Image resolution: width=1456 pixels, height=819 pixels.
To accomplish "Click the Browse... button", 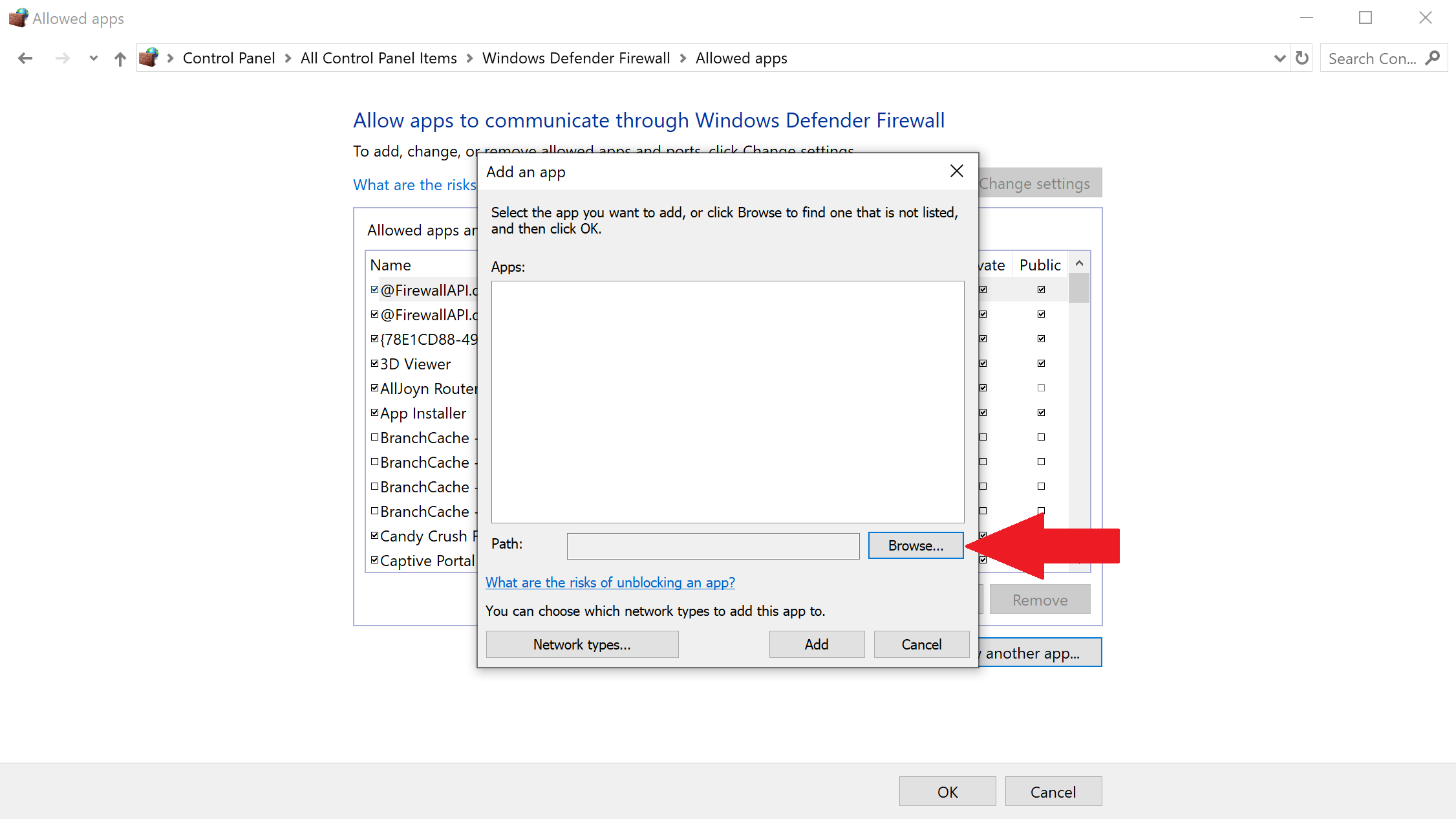I will tap(915, 545).
